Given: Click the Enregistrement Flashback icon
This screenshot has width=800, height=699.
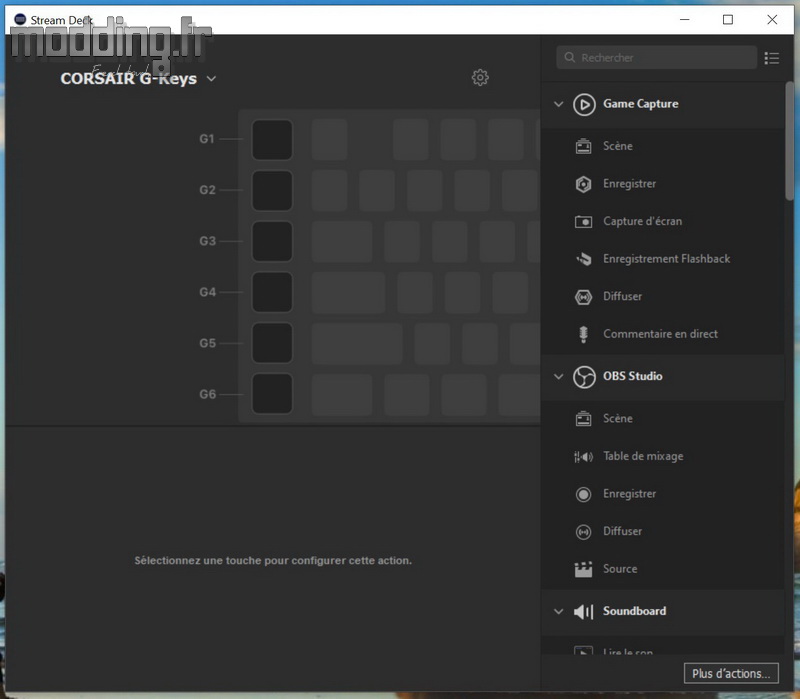Looking at the screenshot, I should pos(583,259).
